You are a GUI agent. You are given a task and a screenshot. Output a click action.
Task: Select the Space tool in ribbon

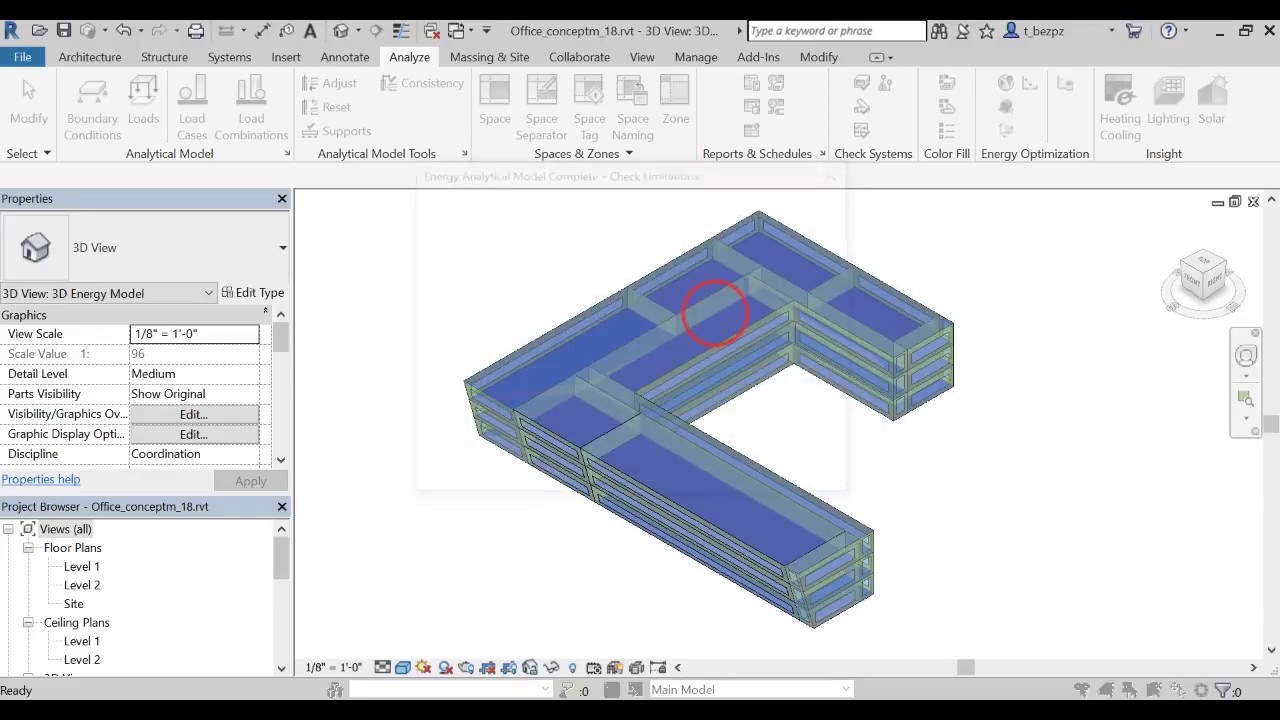[x=495, y=100]
